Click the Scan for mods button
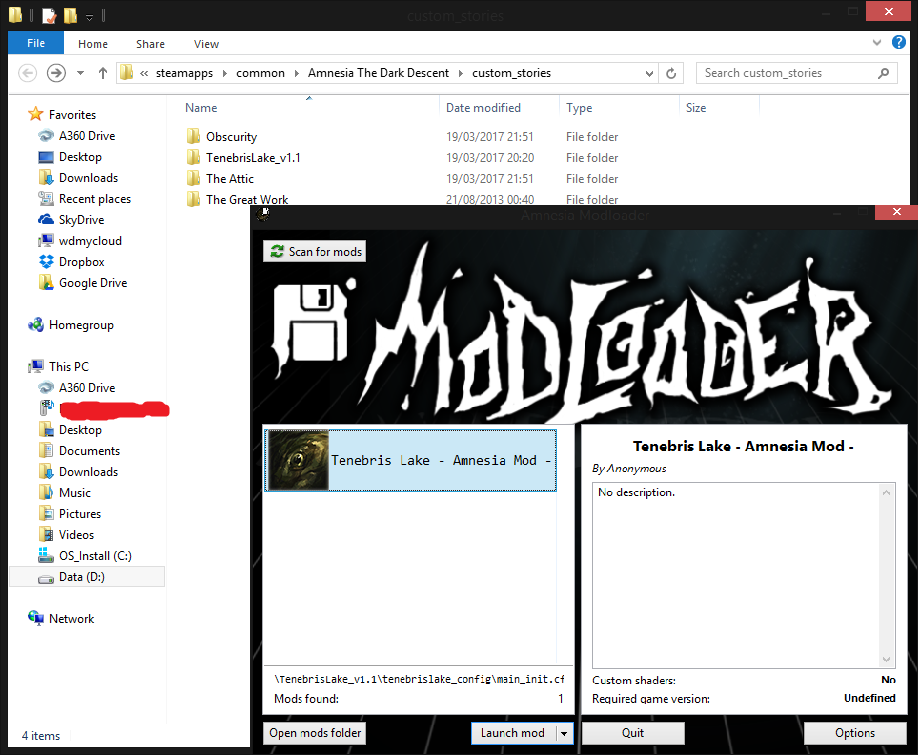918x755 pixels. click(315, 251)
